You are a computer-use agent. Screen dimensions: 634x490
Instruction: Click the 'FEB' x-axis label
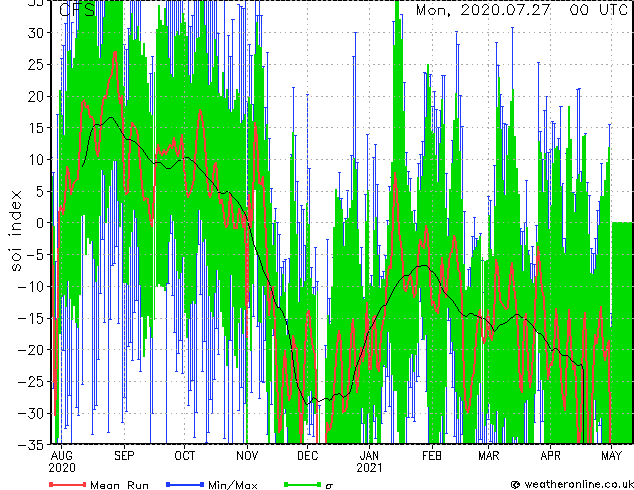point(432,456)
